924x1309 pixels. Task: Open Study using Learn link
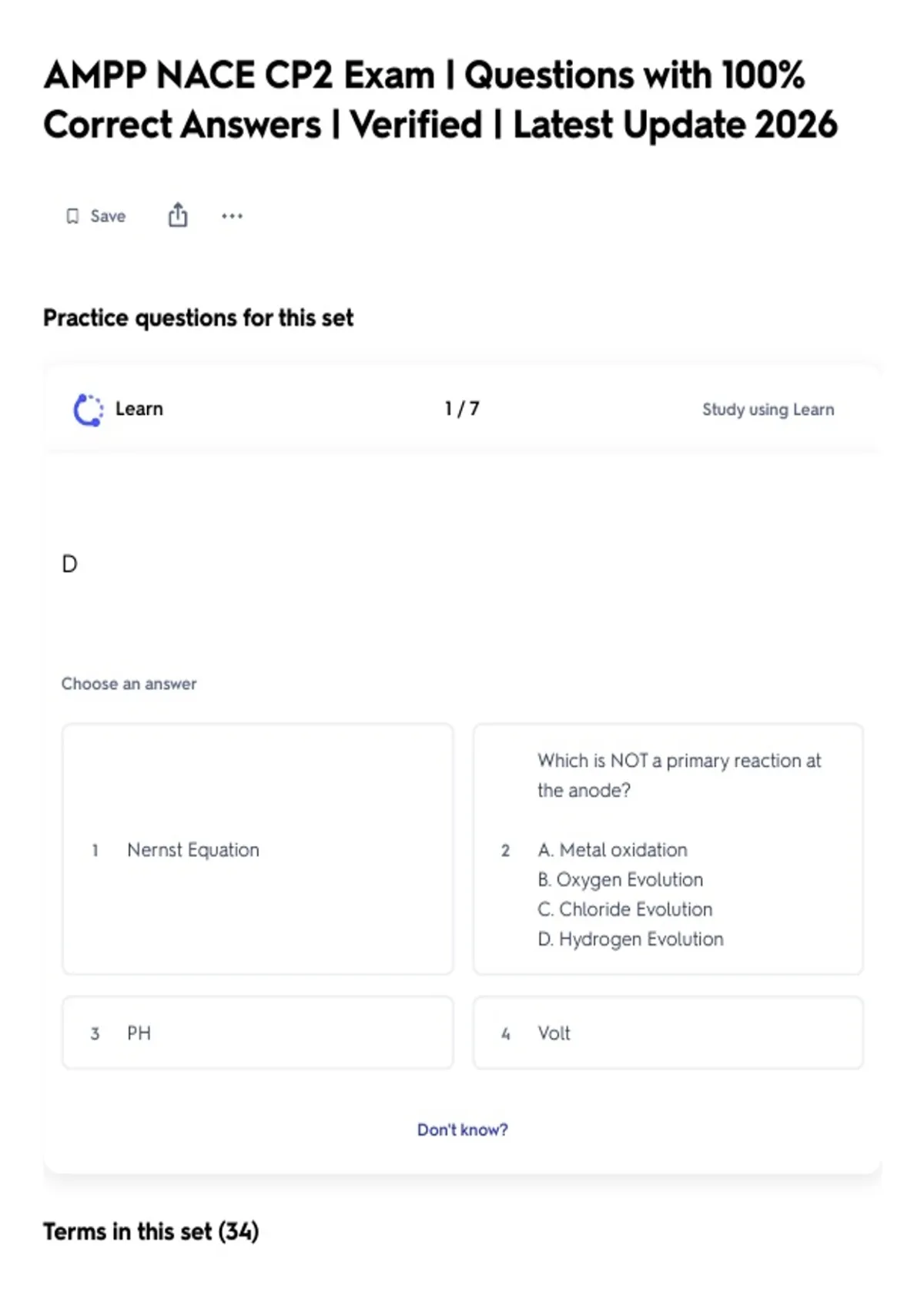point(768,410)
